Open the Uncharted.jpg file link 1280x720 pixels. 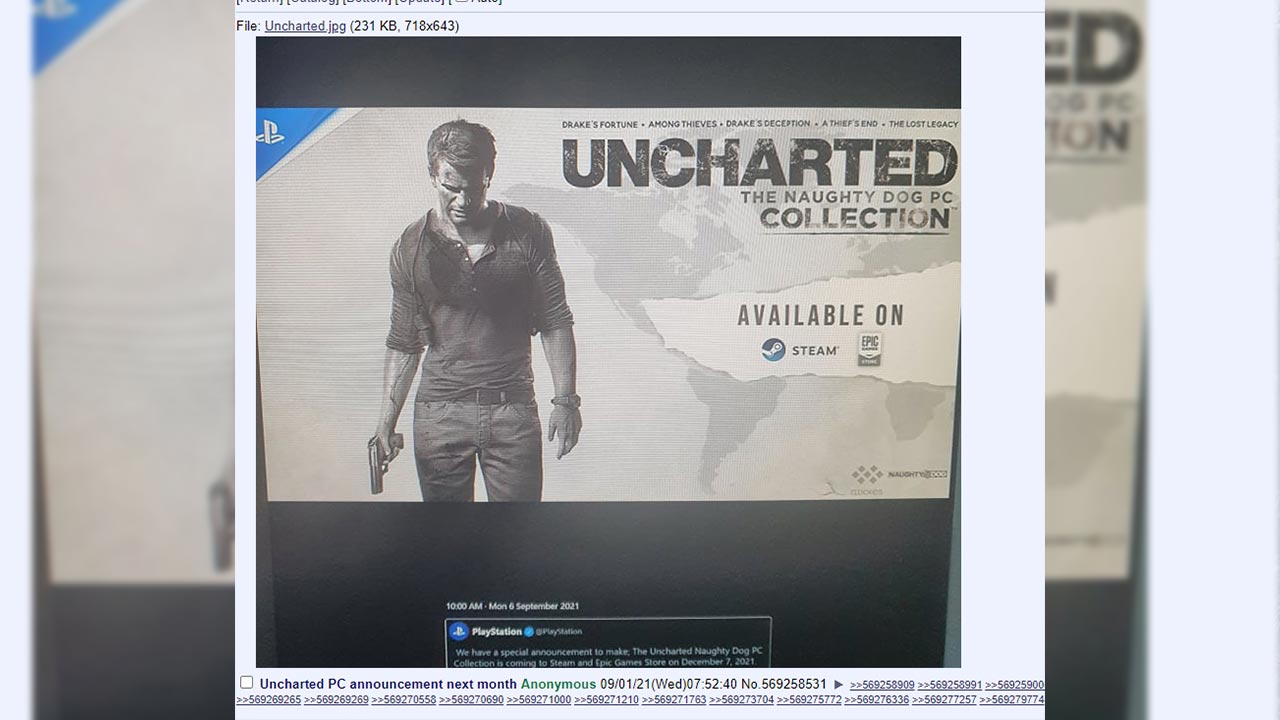[305, 26]
